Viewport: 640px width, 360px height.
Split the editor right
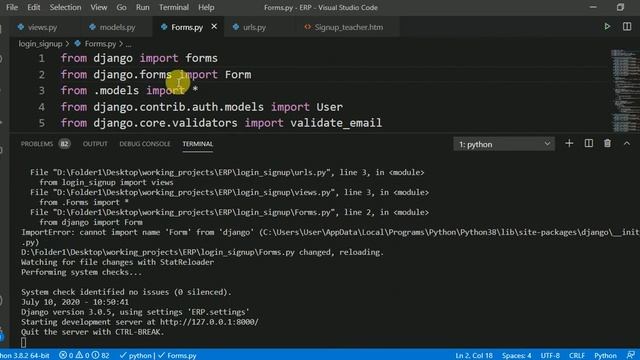[627, 27]
